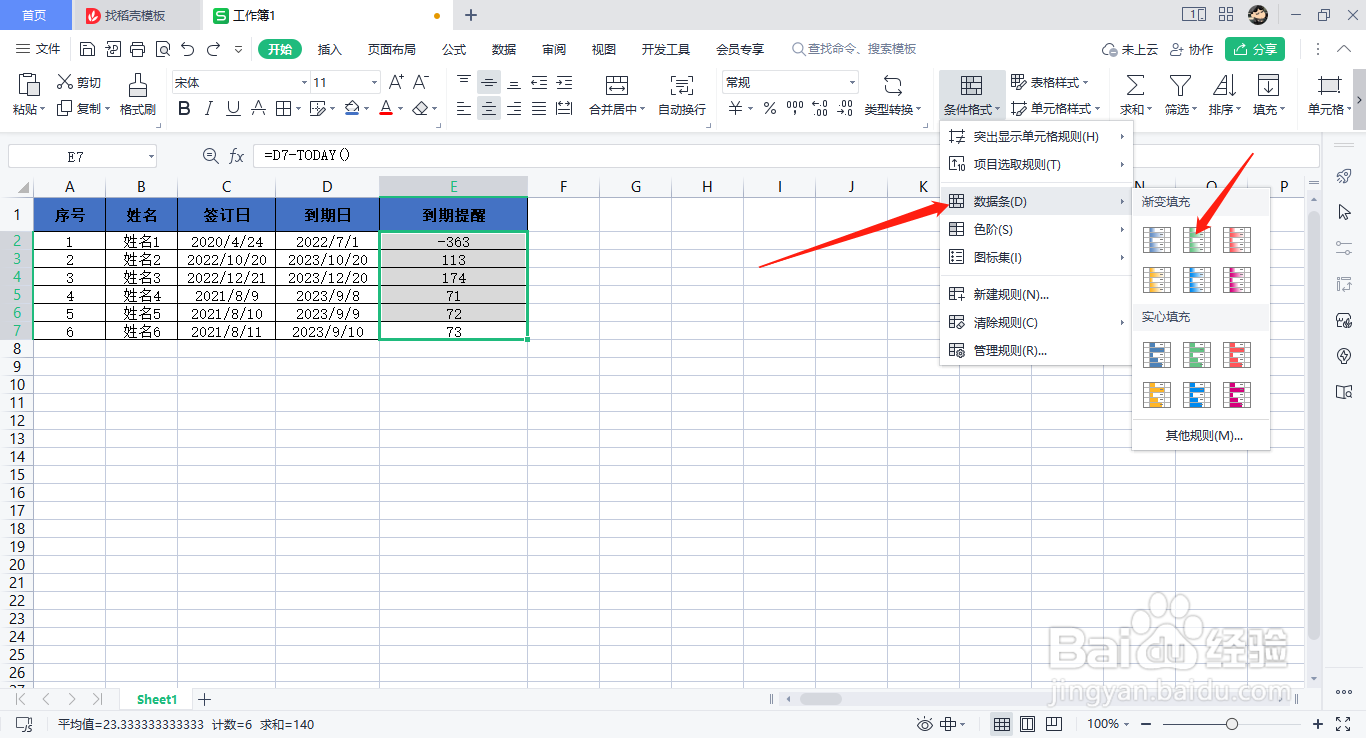This screenshot has width=1366, height=738.
Task: Click the Filter (筛选) funnel icon
Action: pos(1181,85)
